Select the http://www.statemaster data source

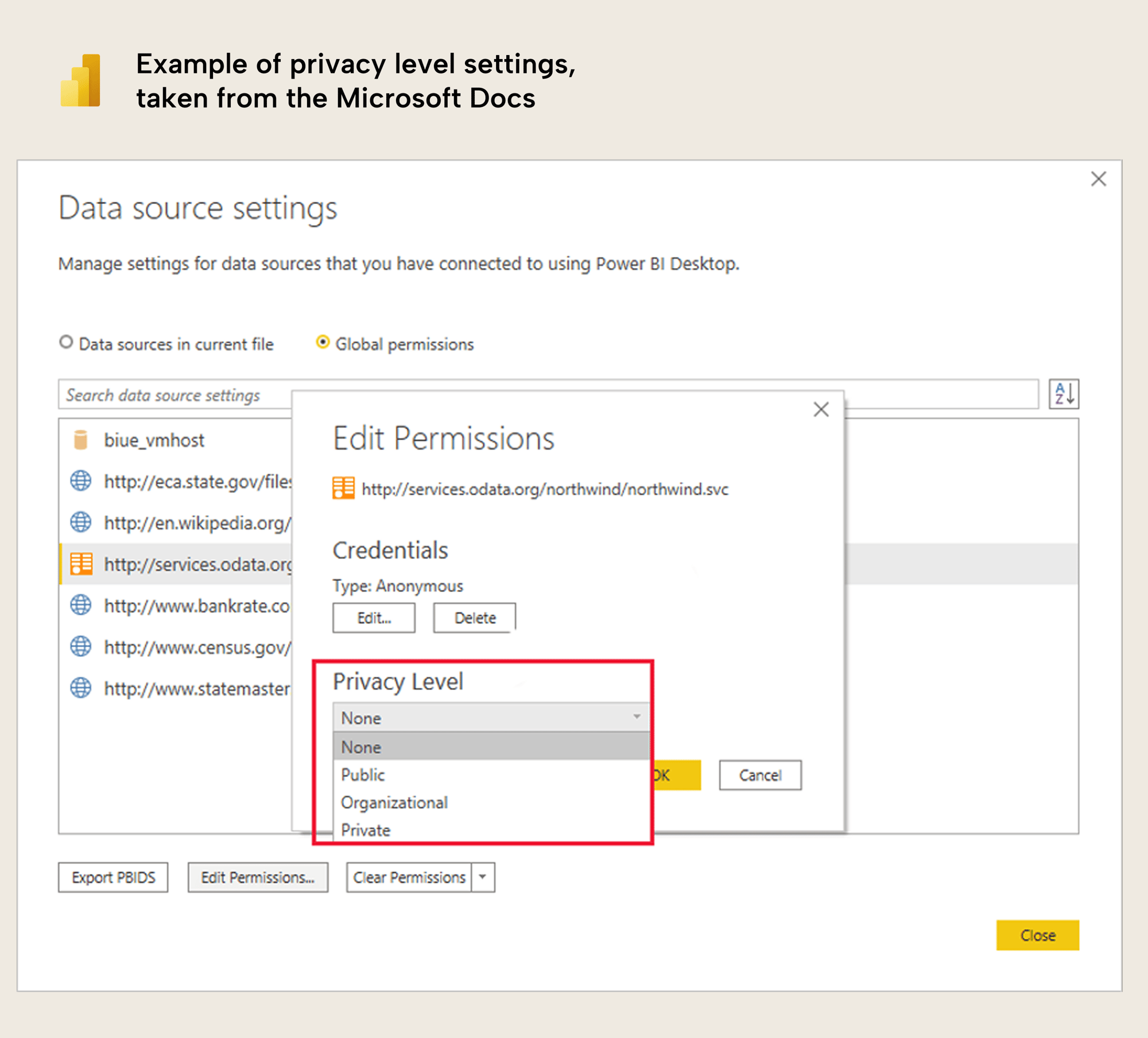(176, 688)
